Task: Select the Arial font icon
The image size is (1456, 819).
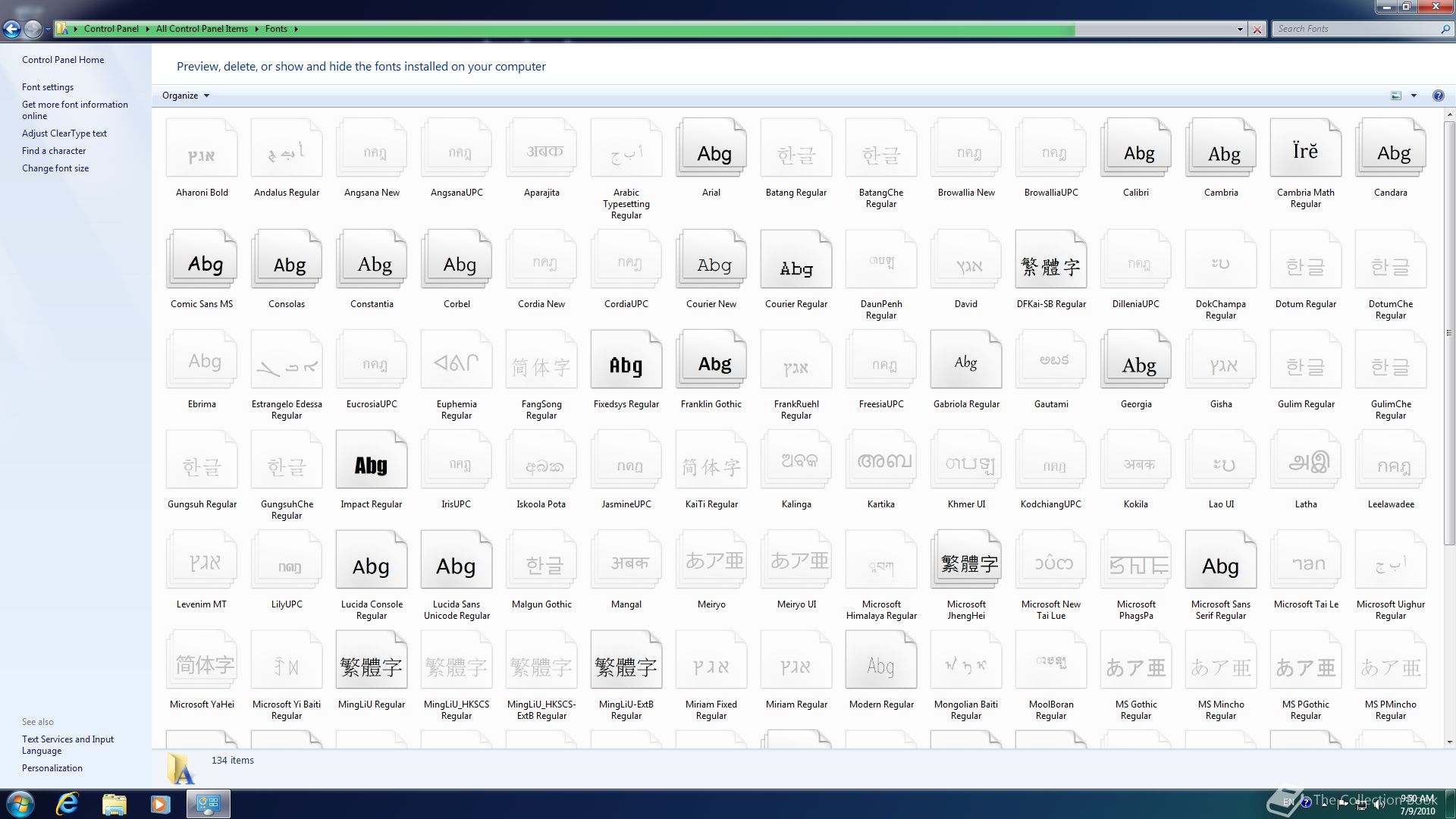Action: coord(711,149)
